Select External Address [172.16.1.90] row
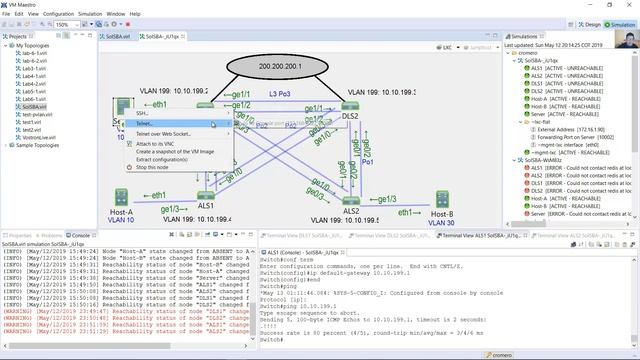Screen dimensions: 640x360 568,129
